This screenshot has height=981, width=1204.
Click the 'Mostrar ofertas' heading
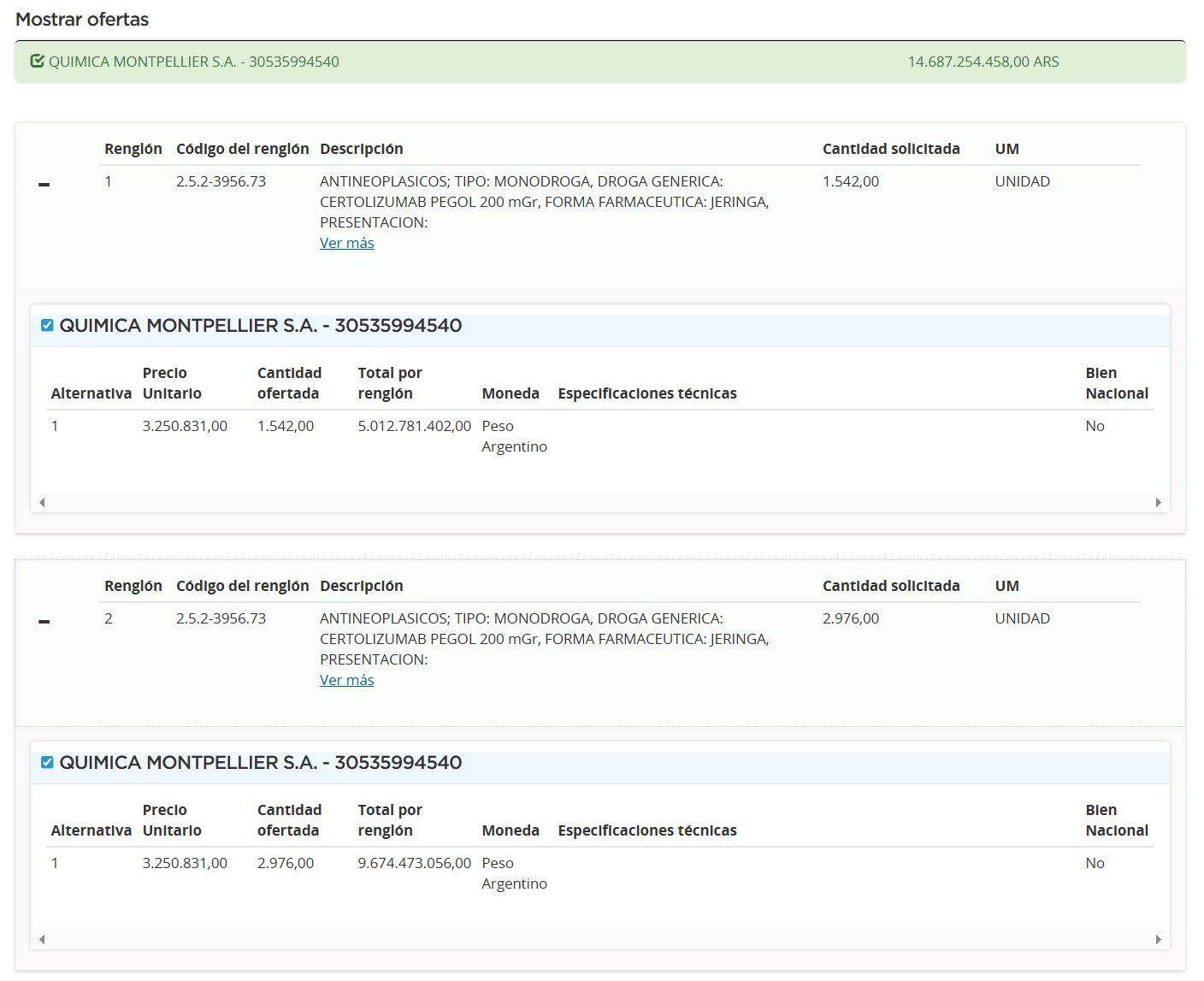82,20
